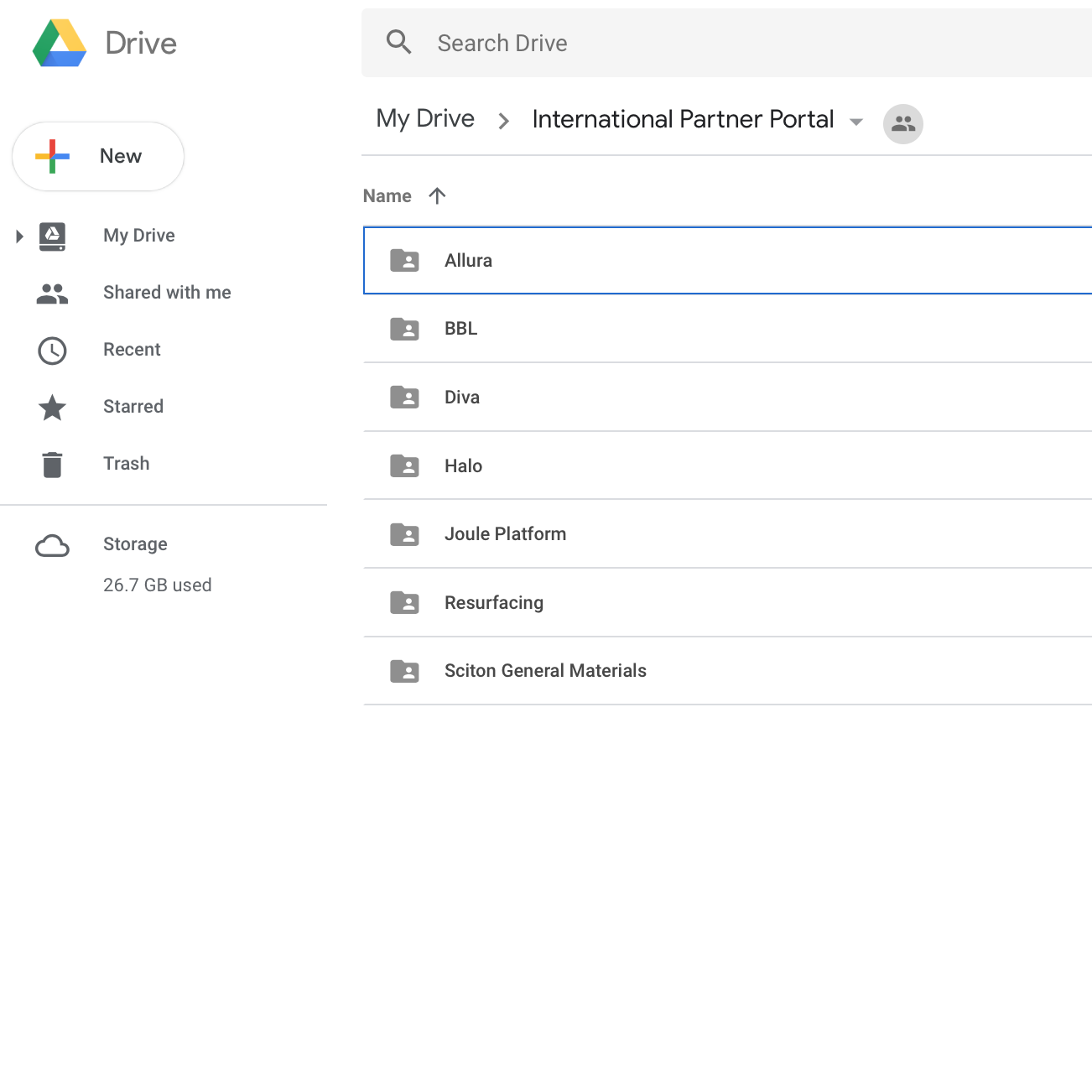The image size is (1092, 1092).
Task: Select the Allura folder name
Action: point(469,261)
